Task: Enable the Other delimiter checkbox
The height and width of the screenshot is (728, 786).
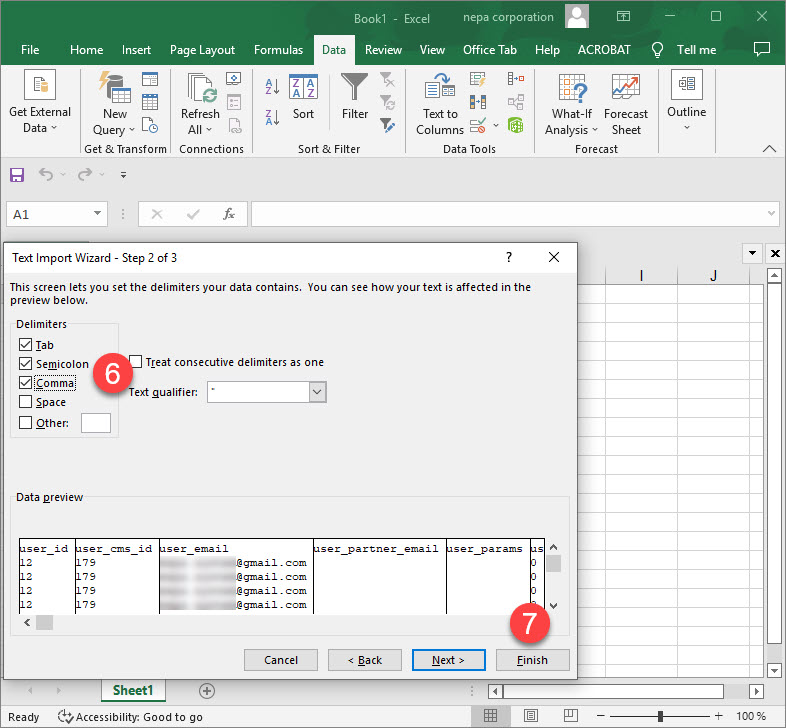Action: click(x=25, y=423)
